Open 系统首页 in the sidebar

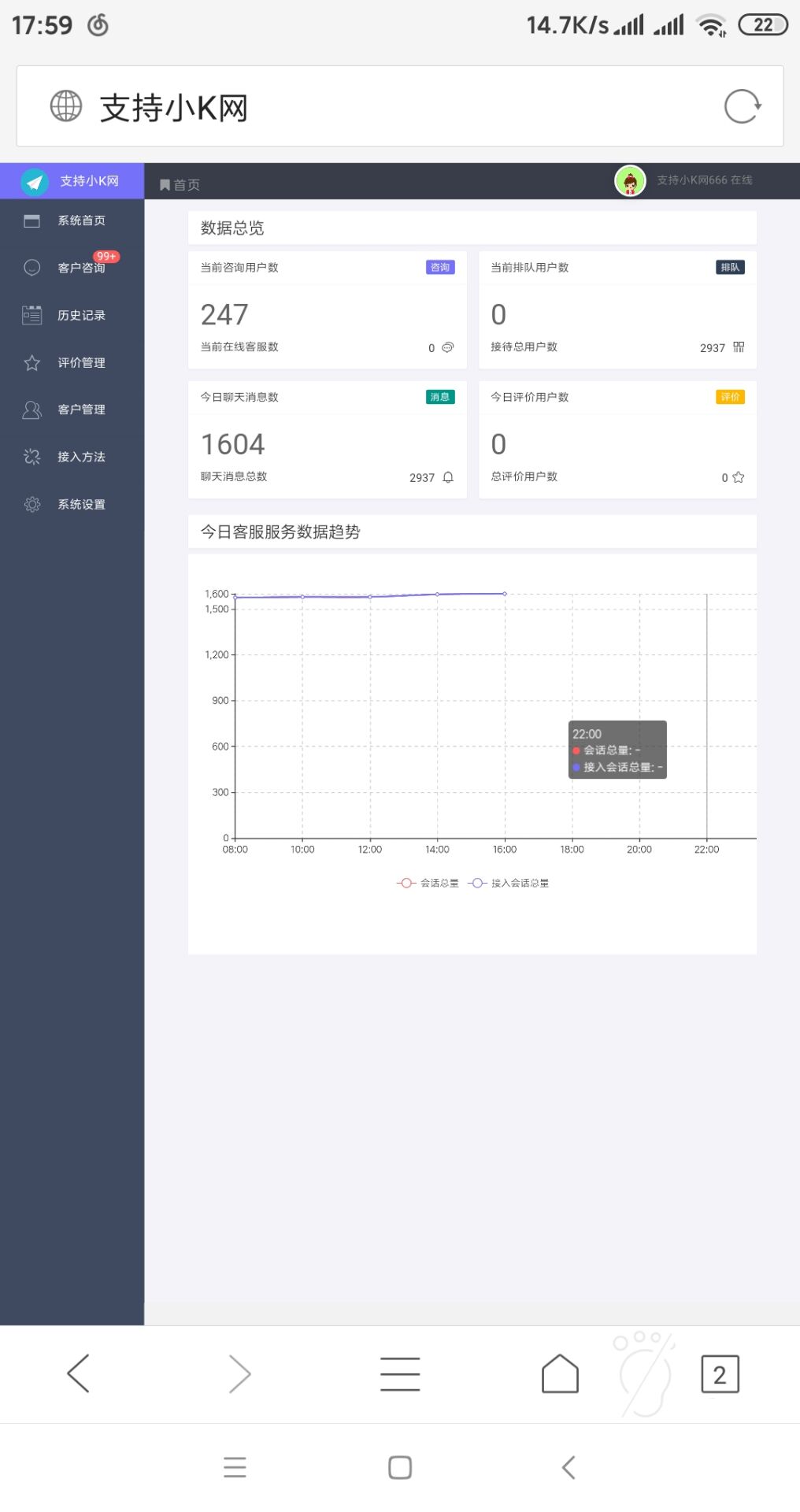click(72, 220)
